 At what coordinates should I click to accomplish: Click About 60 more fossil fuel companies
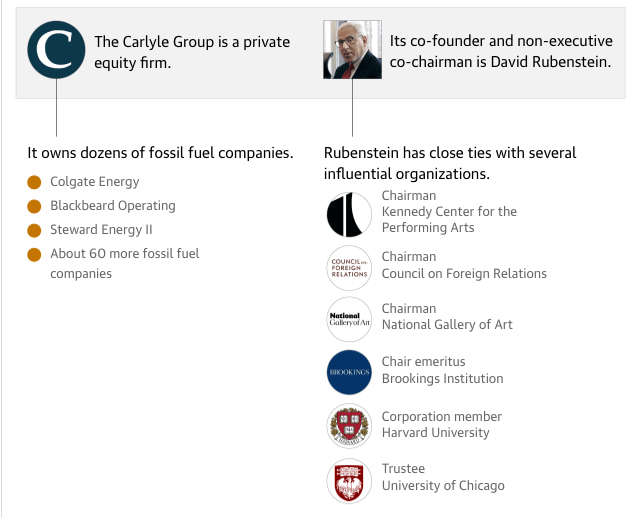click(124, 263)
